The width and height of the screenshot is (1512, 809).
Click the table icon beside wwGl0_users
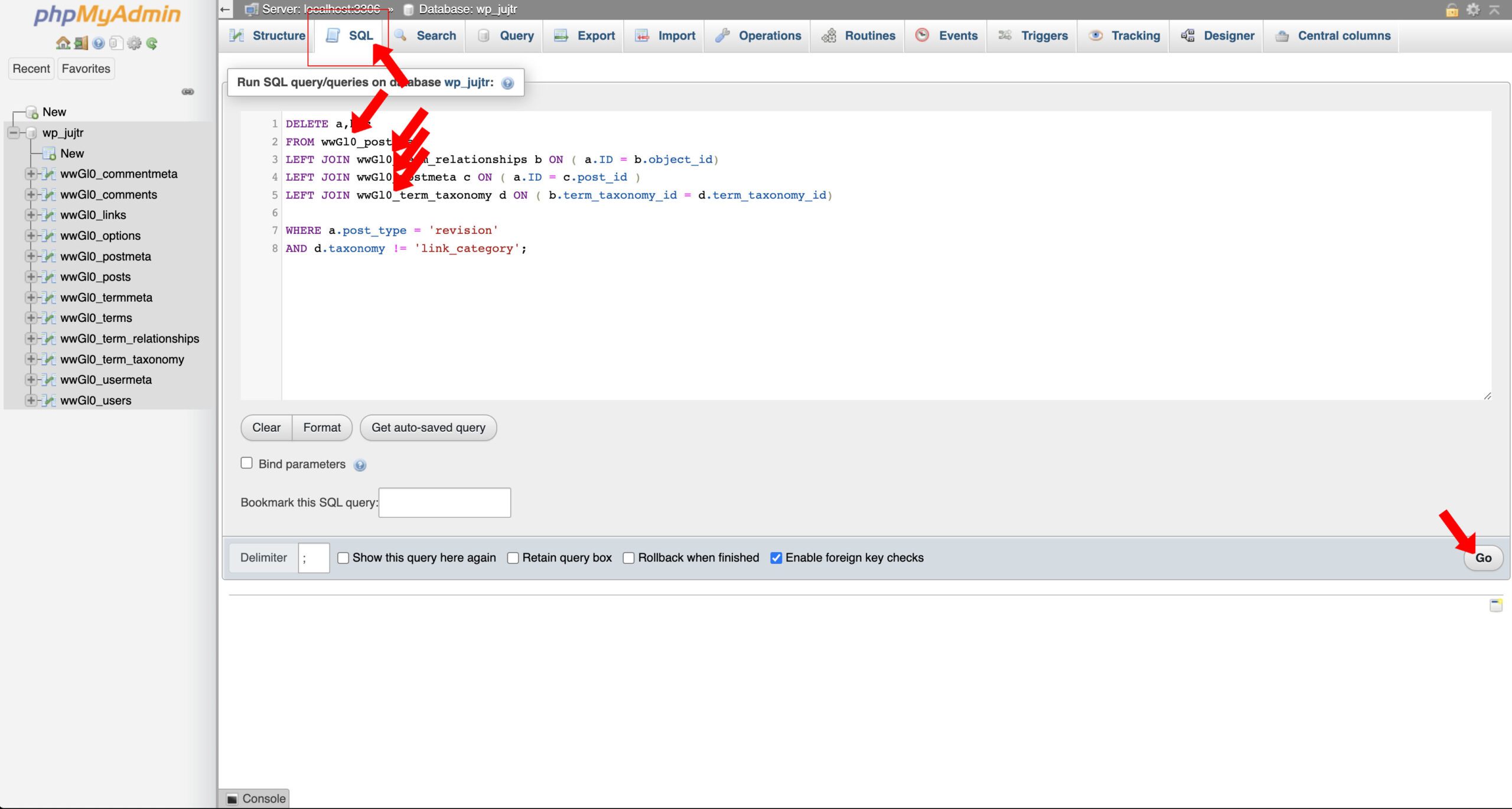[50, 400]
